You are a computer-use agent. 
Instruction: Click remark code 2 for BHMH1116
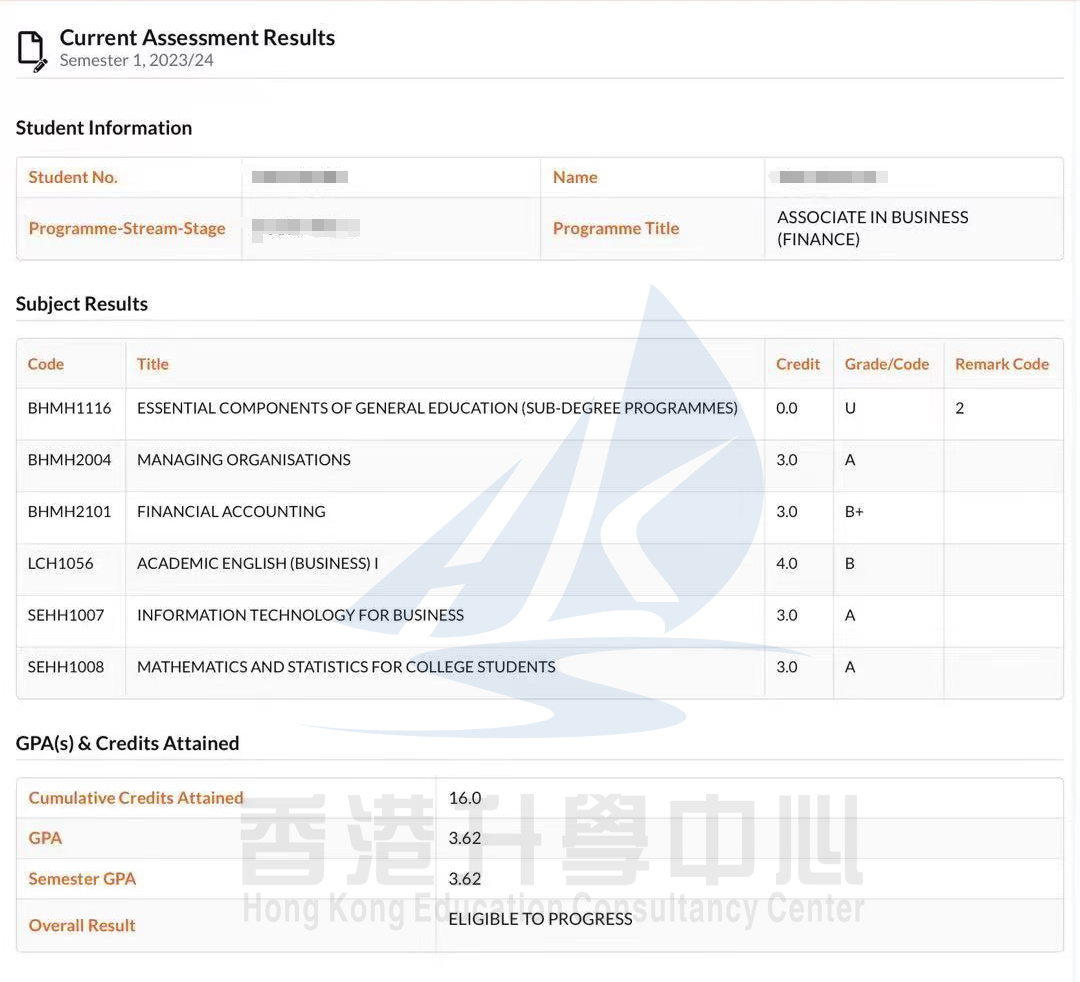tap(959, 408)
